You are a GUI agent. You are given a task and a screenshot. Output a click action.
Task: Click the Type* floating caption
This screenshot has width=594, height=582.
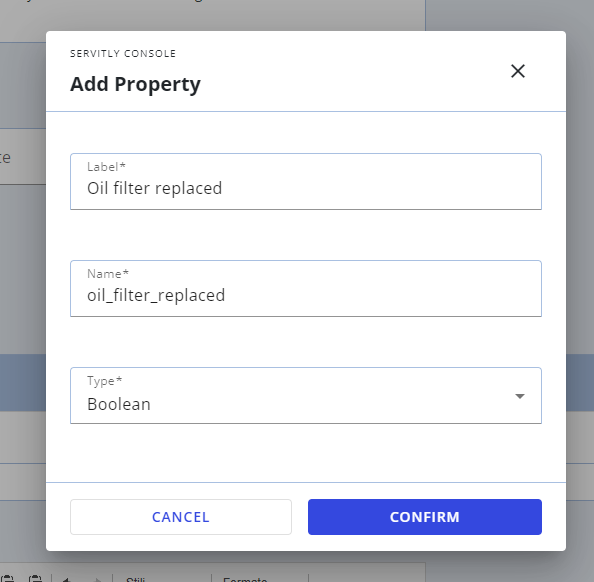point(105,381)
